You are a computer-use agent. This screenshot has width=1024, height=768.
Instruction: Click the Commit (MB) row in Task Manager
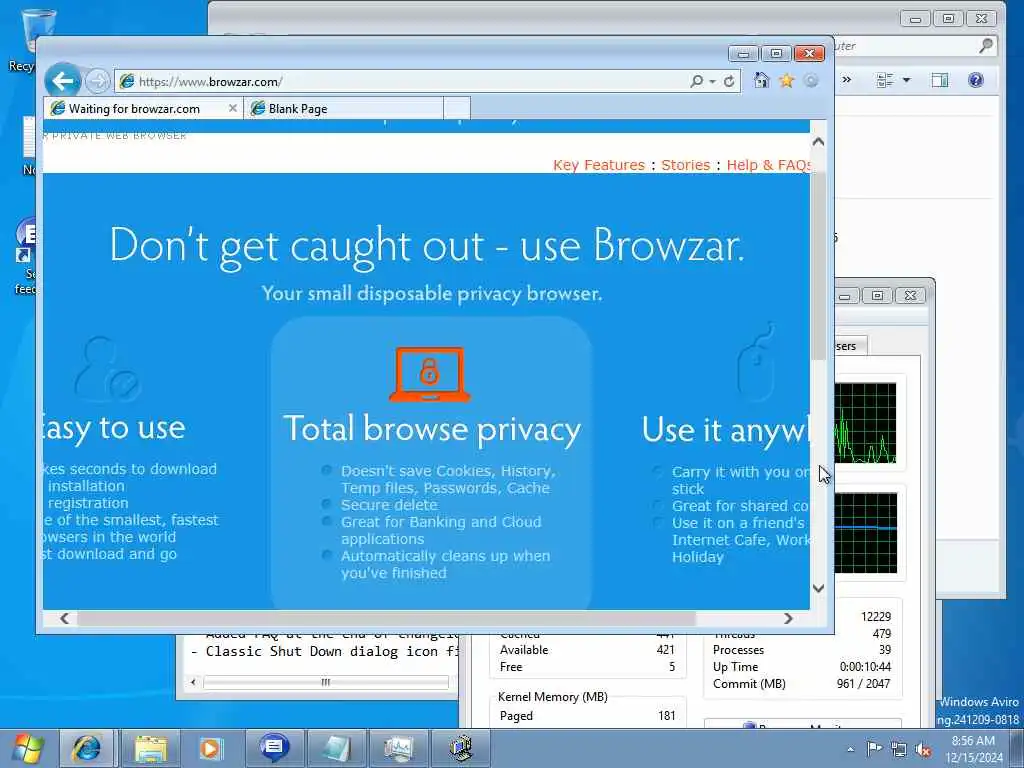tap(801, 684)
